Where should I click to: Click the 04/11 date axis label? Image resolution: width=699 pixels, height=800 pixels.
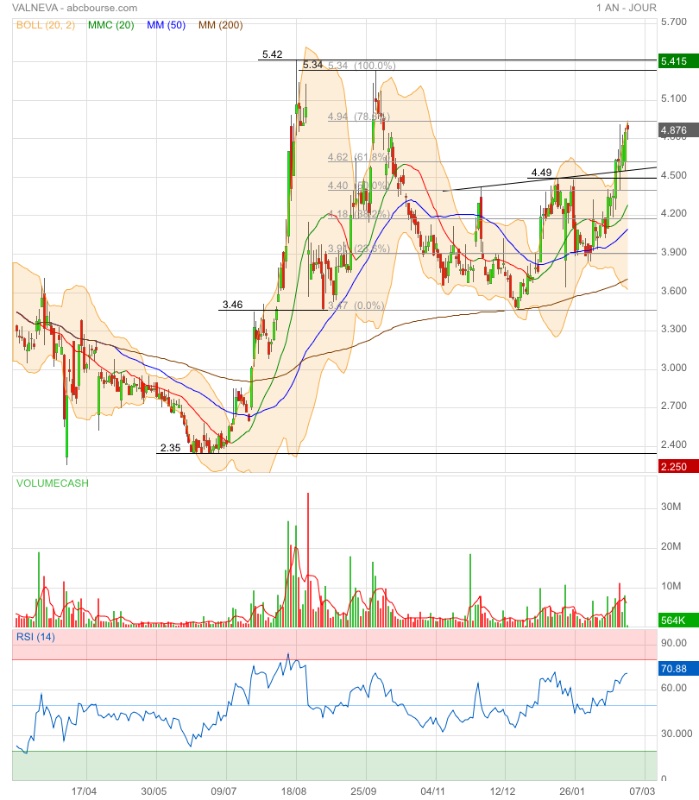433,791
